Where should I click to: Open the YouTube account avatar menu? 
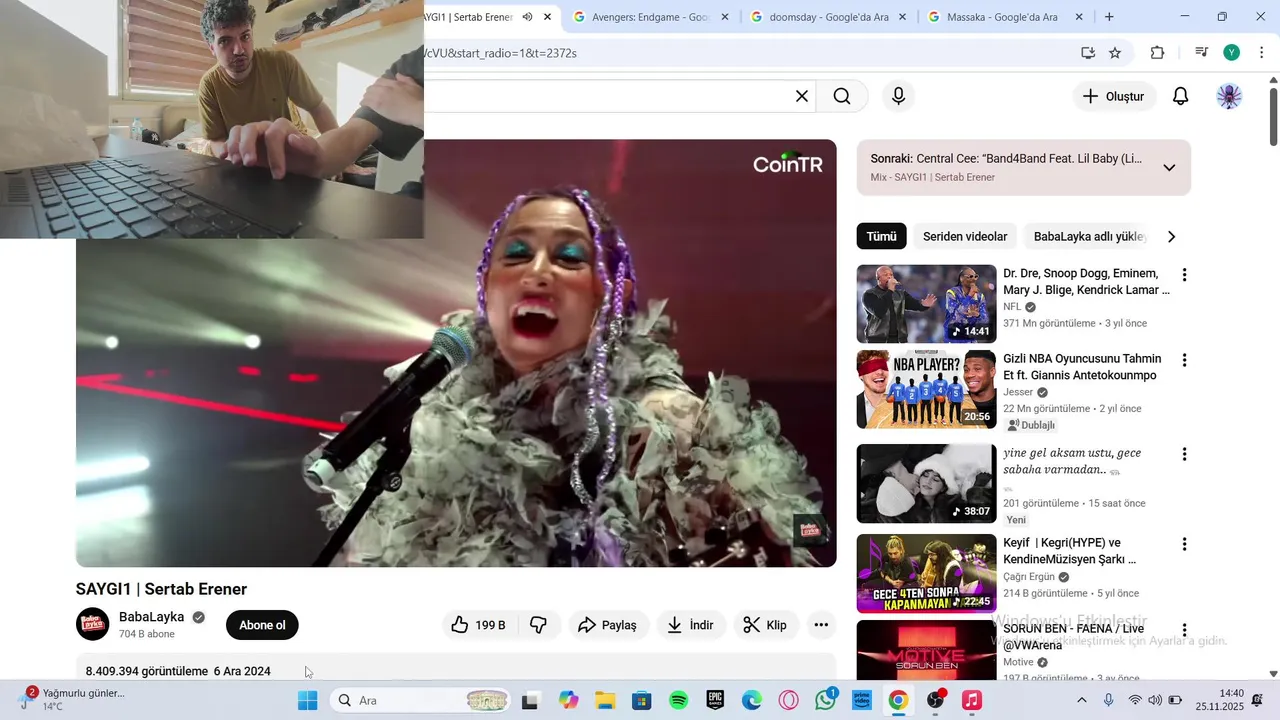point(1229,96)
